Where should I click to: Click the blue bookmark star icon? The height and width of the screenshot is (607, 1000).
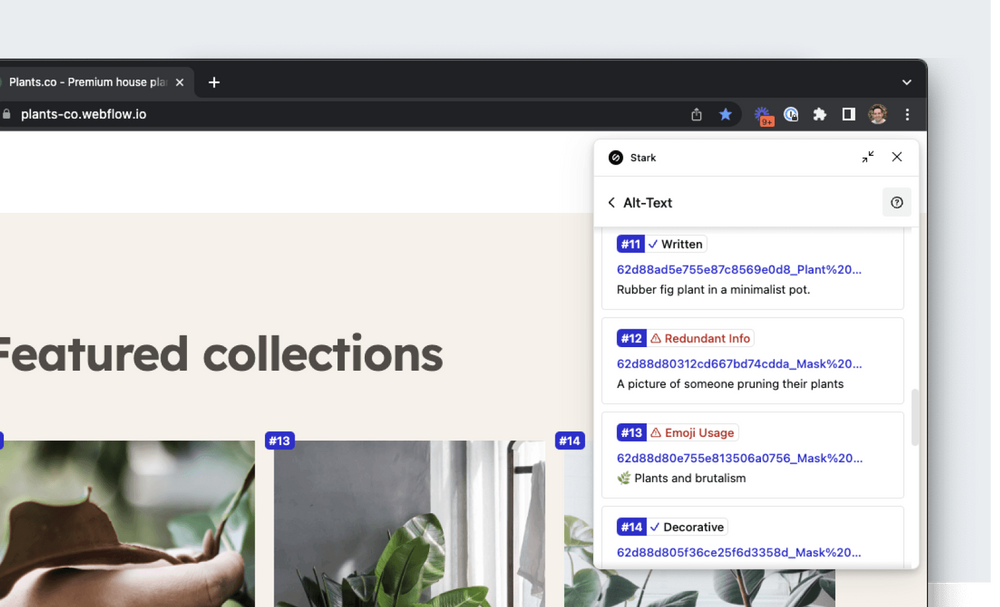[725, 115]
